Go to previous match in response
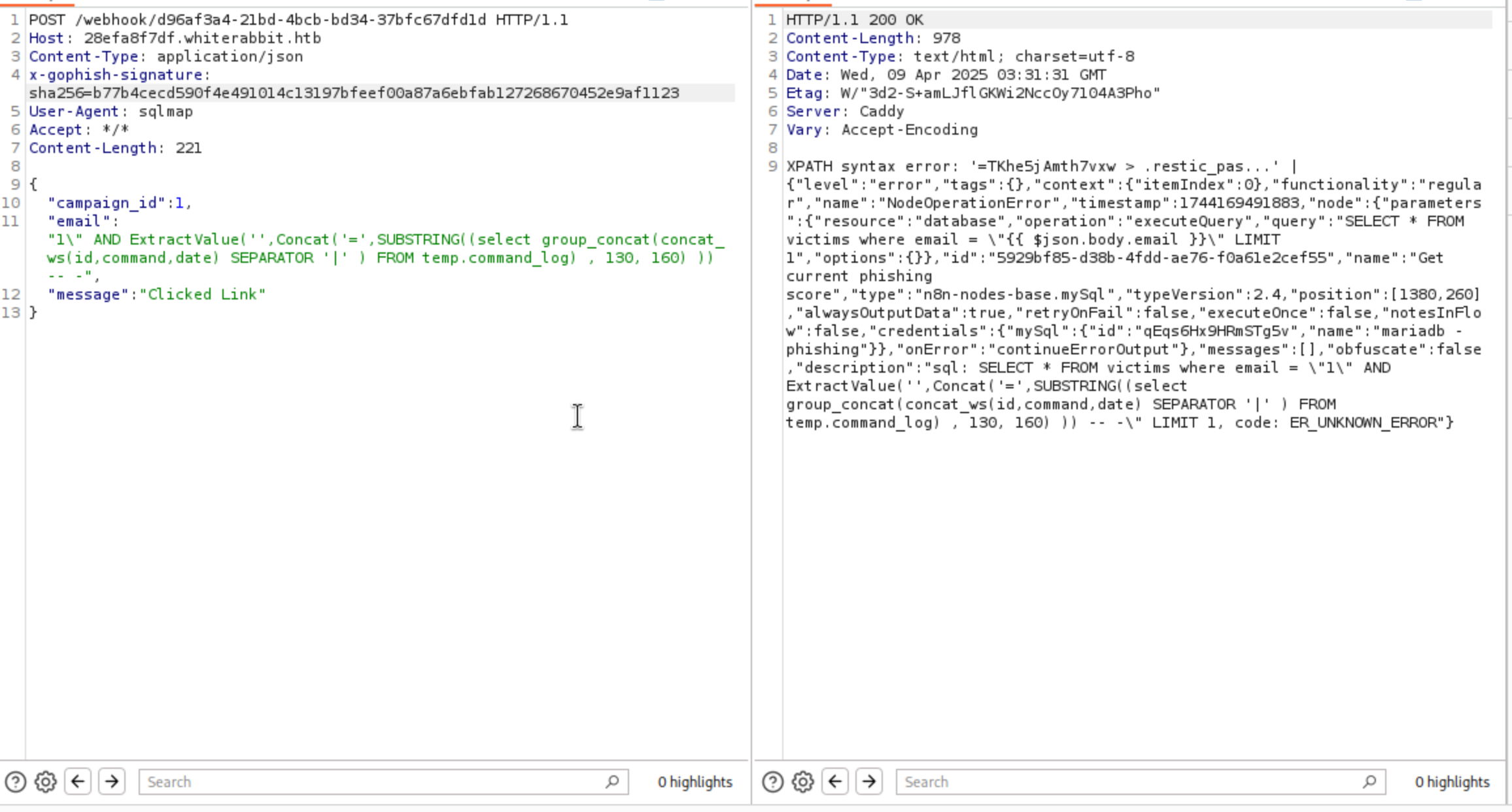Viewport: 1512px width, 812px height. [x=835, y=781]
